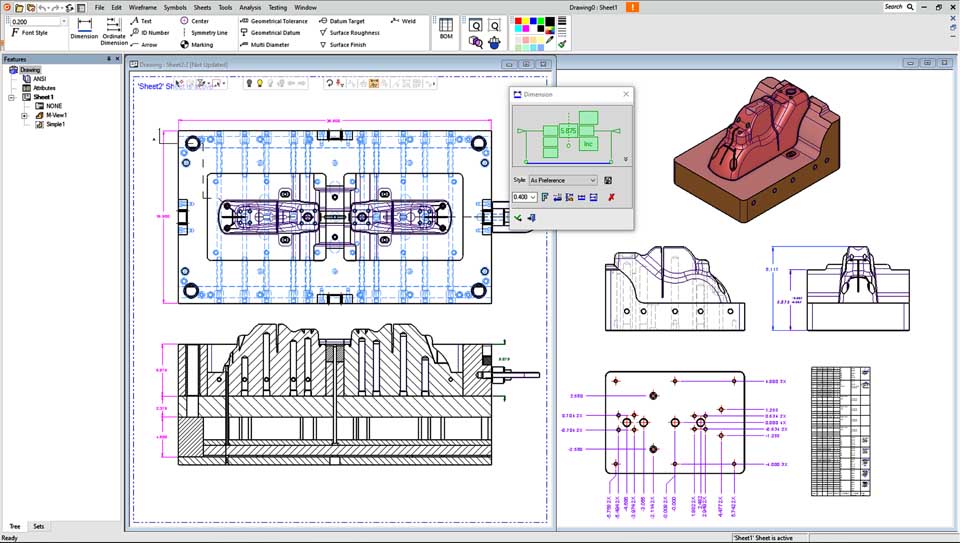Screen dimensions: 960x543
Task: Pick the red color swatch
Action: pyautogui.click(x=518, y=21)
